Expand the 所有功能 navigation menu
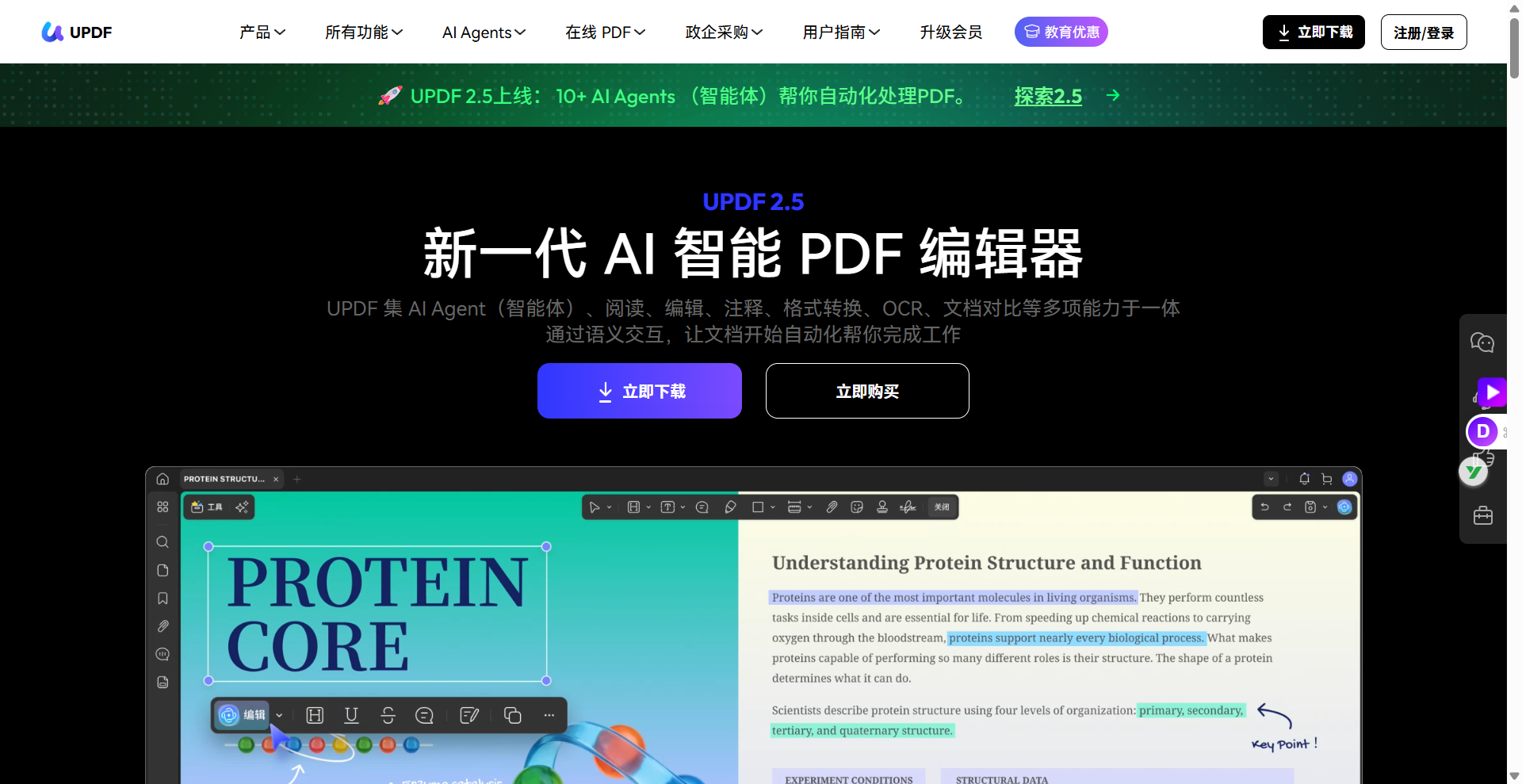This screenshot has height=784, width=1522. tap(364, 32)
